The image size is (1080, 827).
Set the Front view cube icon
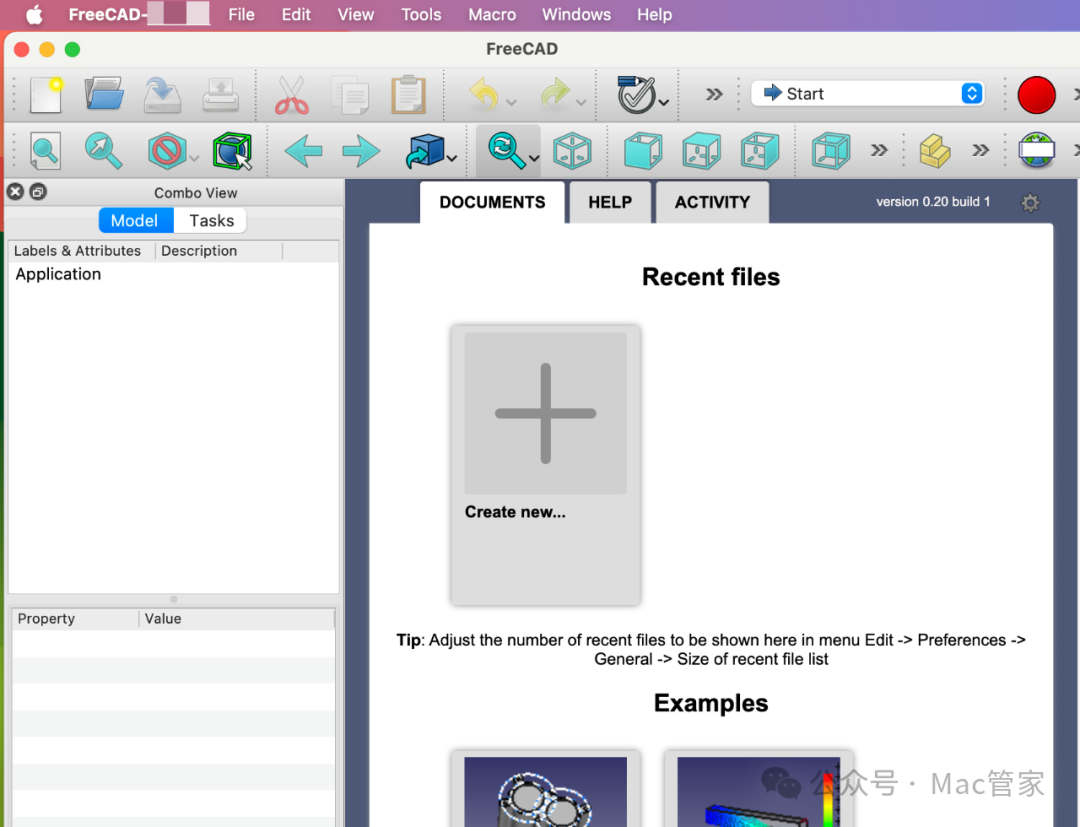coord(643,151)
